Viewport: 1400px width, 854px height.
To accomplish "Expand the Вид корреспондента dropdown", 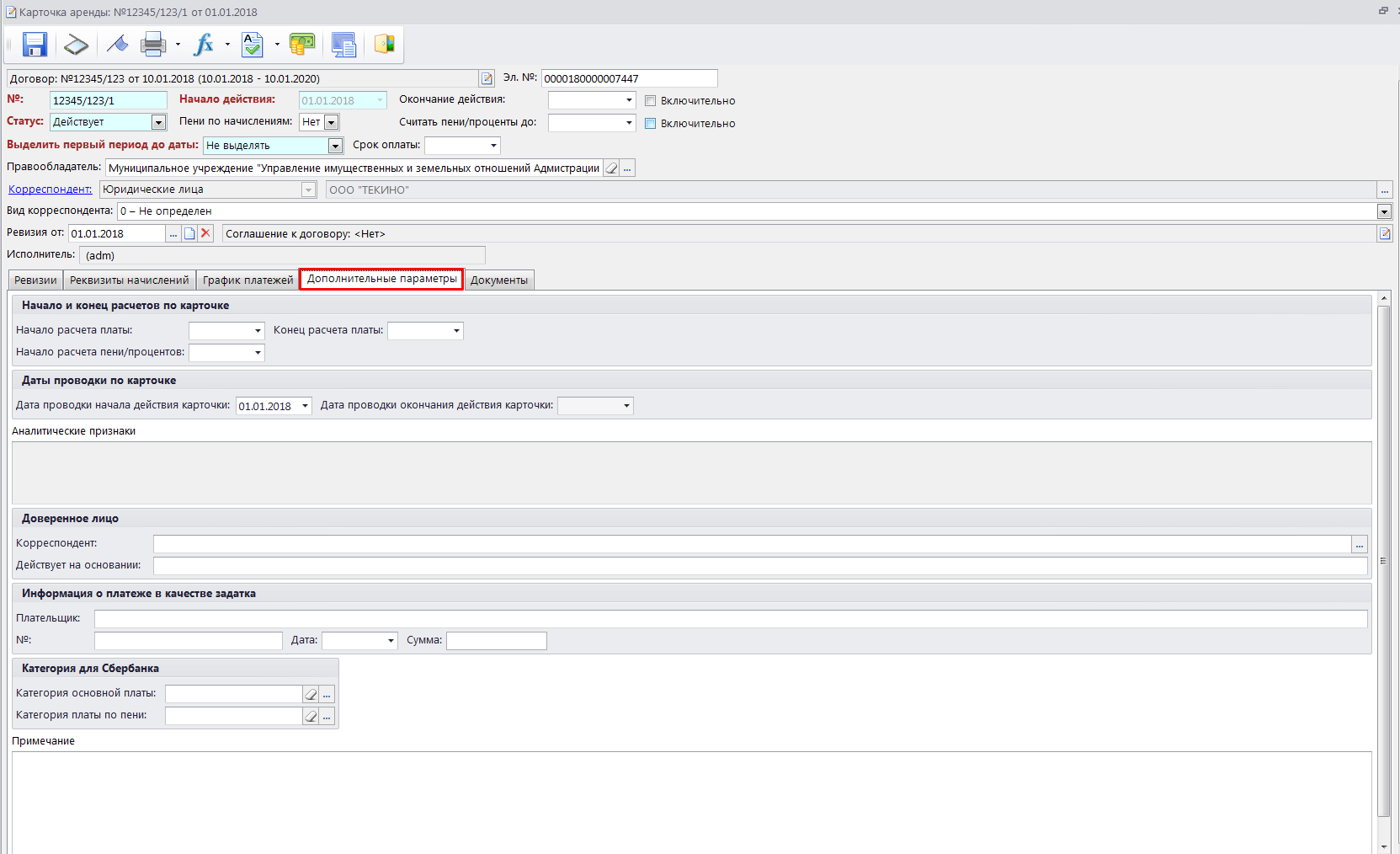I will (x=1384, y=211).
